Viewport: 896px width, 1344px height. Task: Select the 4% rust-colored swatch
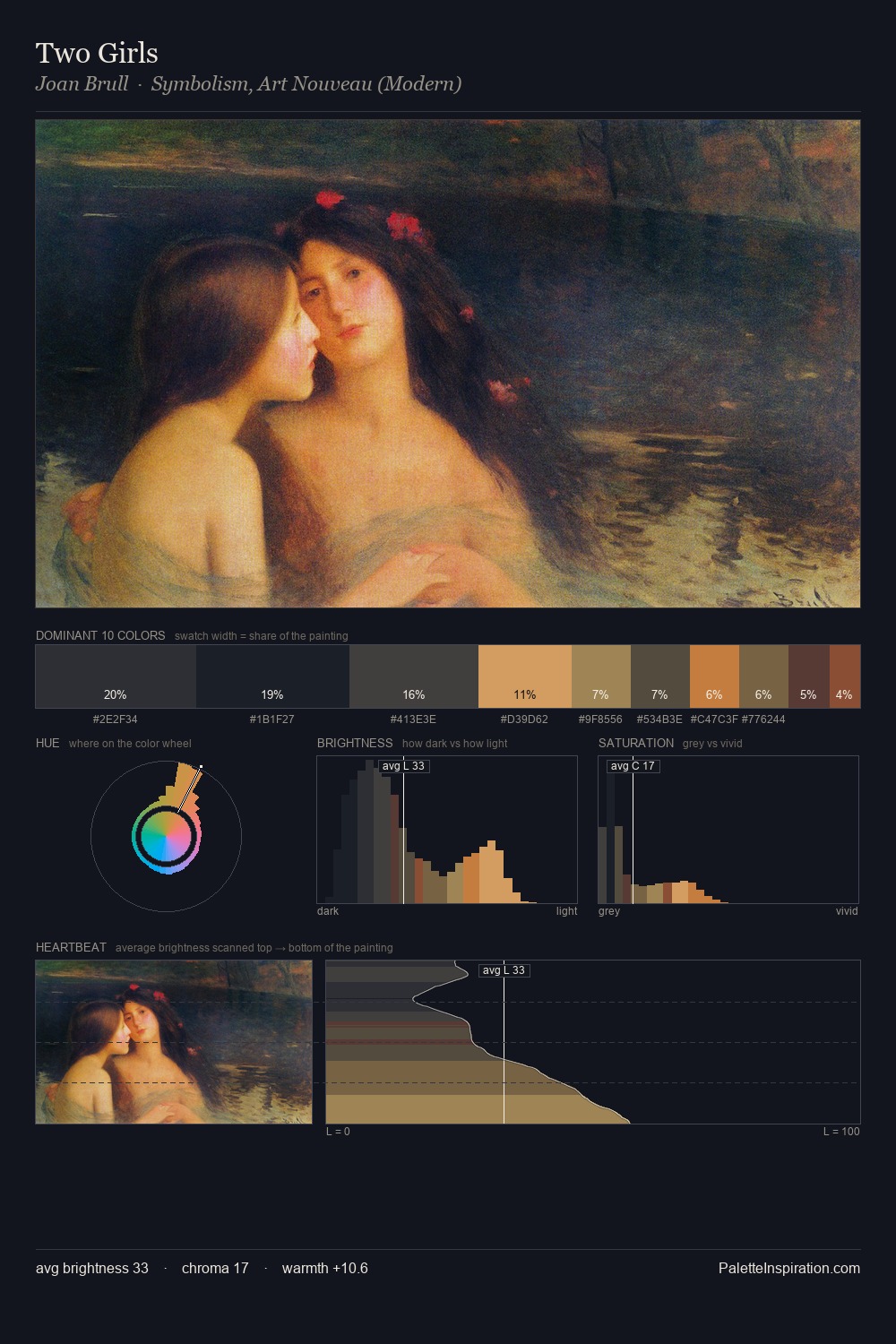[x=845, y=676]
